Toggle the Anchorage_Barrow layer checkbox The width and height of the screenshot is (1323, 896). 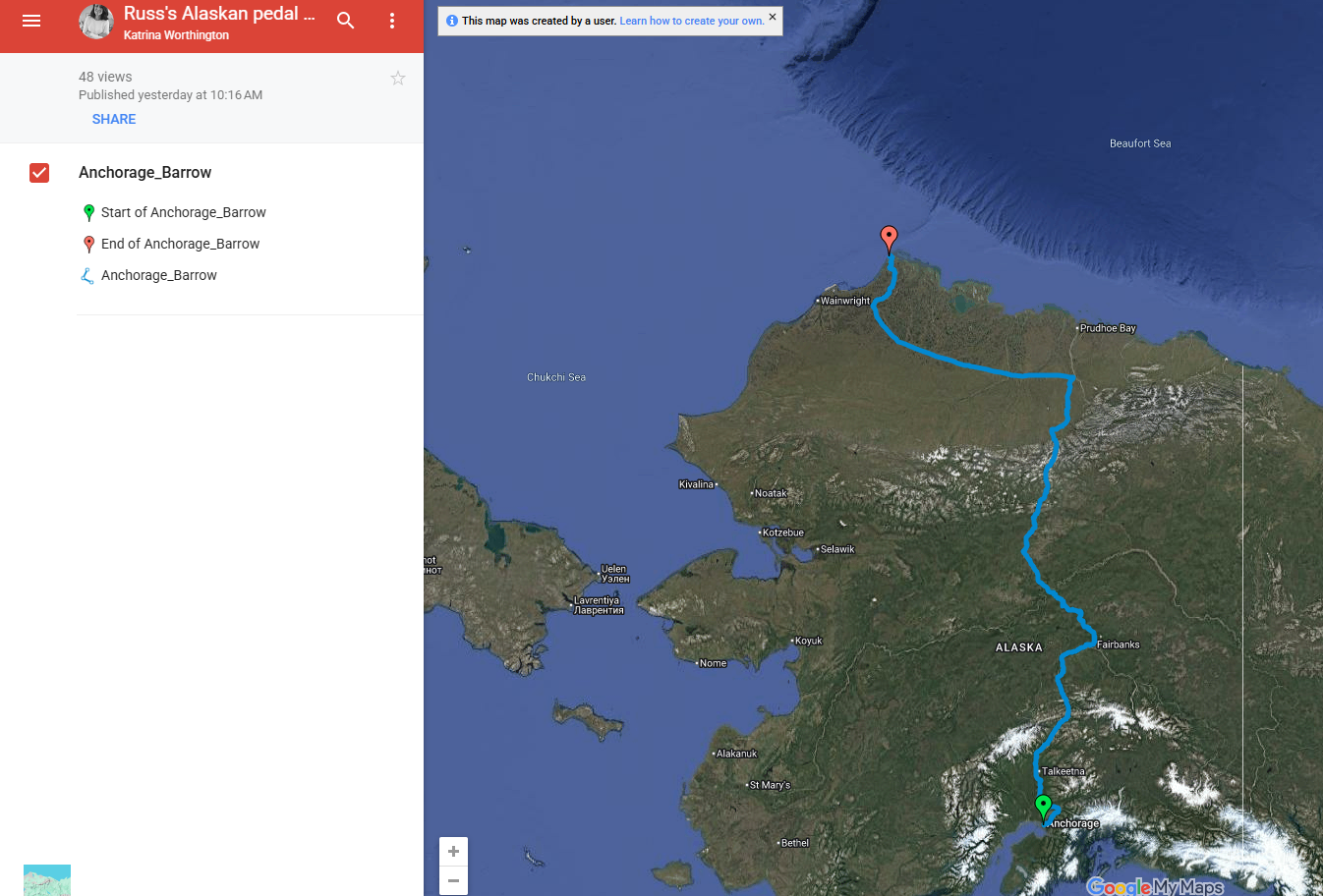[39, 173]
